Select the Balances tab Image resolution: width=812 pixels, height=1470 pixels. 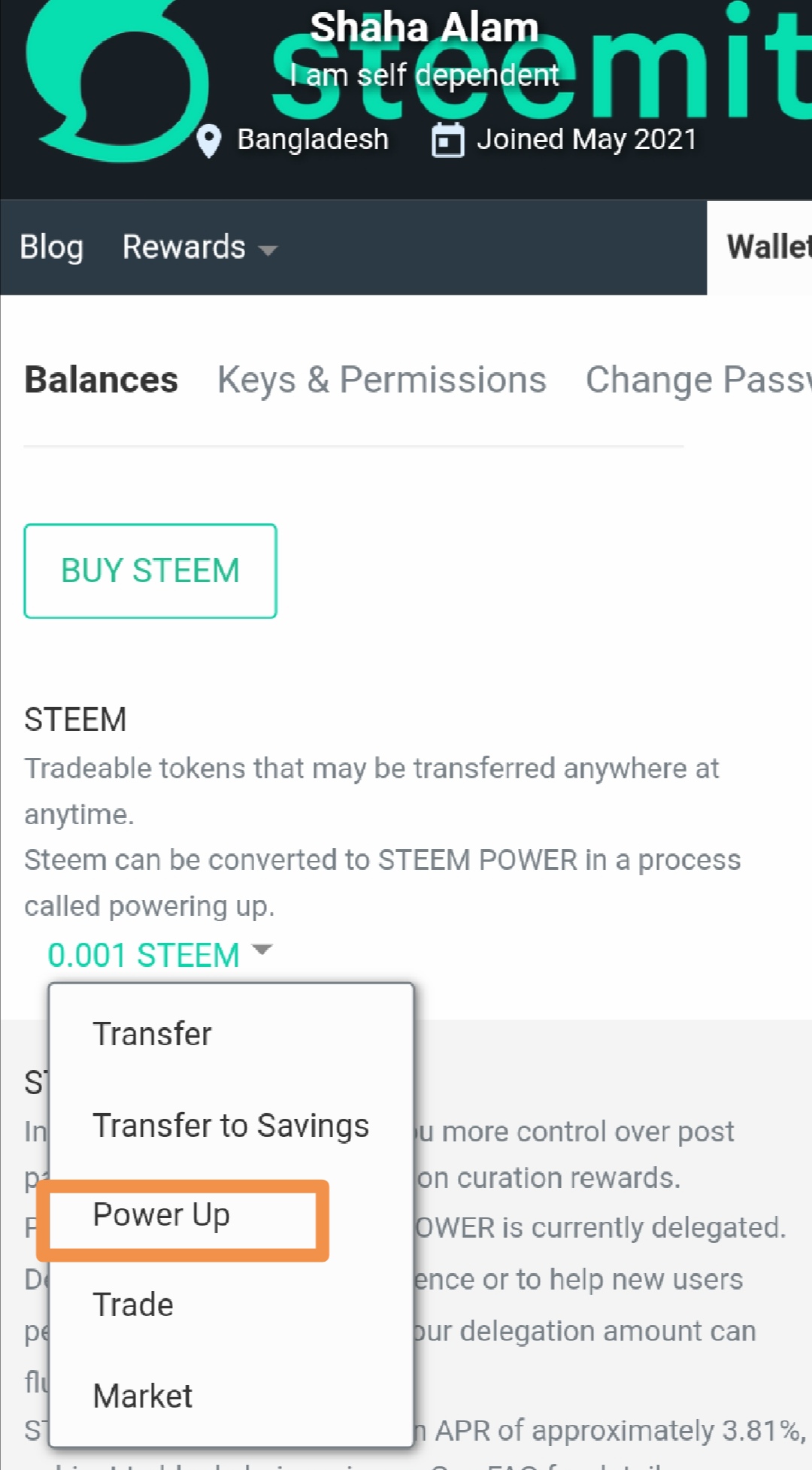coord(101,380)
